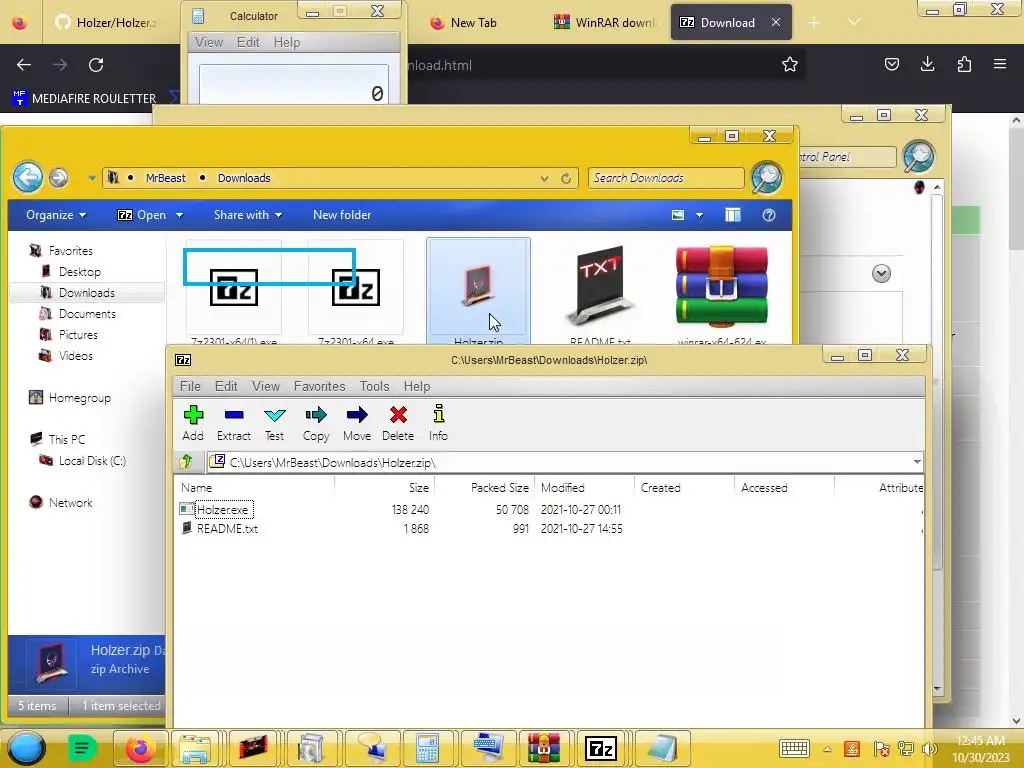Viewport: 1024px width, 768px height.
Task: Open Firefox from the taskbar
Action: (x=140, y=748)
